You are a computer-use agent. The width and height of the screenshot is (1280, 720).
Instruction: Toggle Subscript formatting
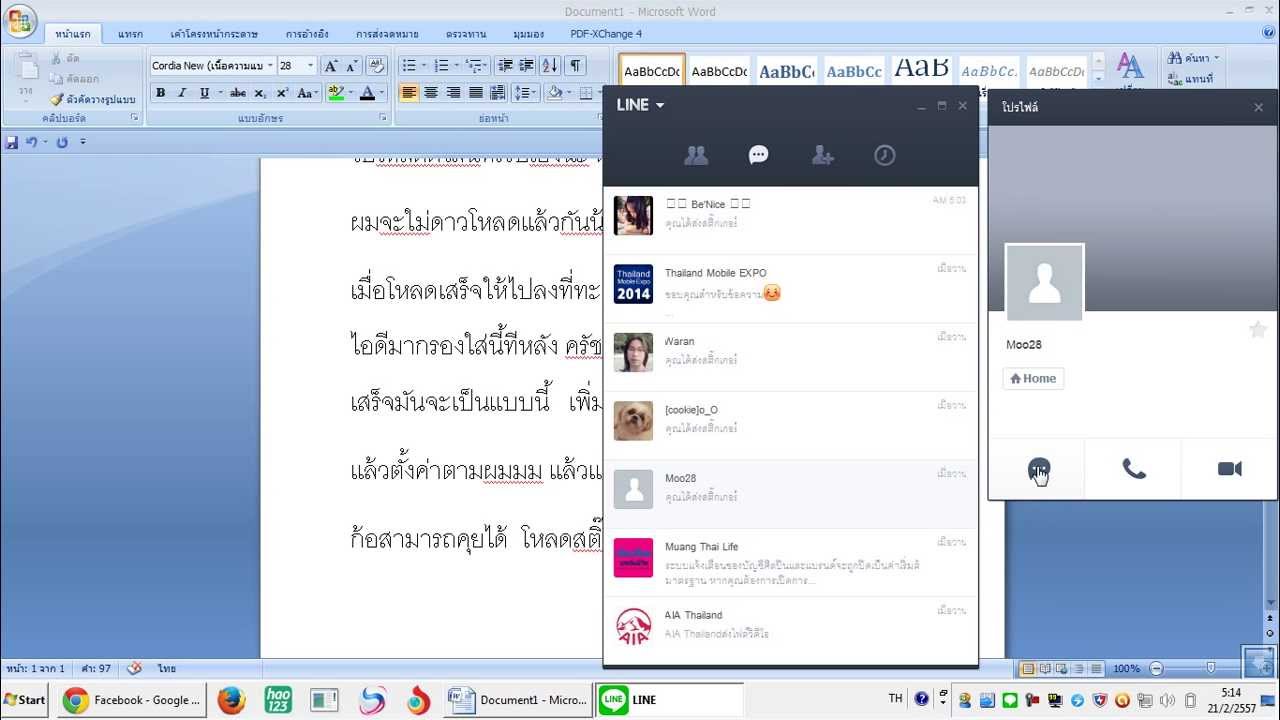coord(260,93)
